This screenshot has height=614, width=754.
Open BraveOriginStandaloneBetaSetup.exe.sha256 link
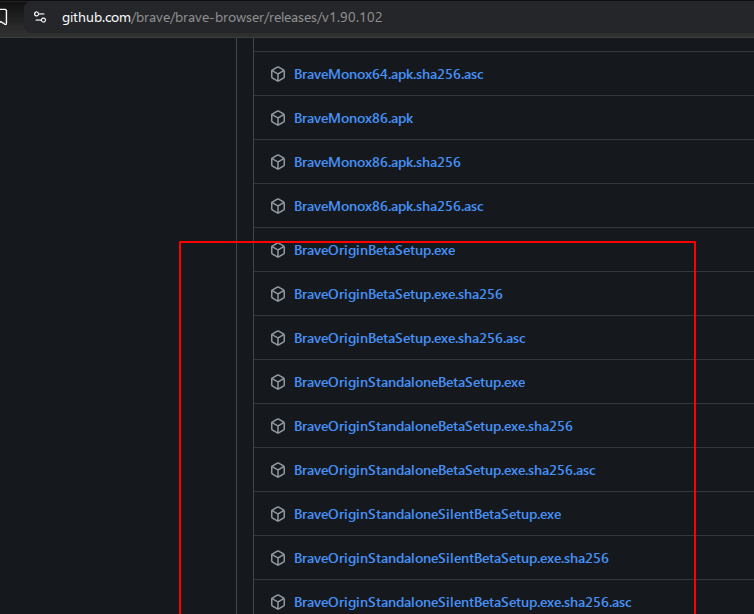[433, 426]
